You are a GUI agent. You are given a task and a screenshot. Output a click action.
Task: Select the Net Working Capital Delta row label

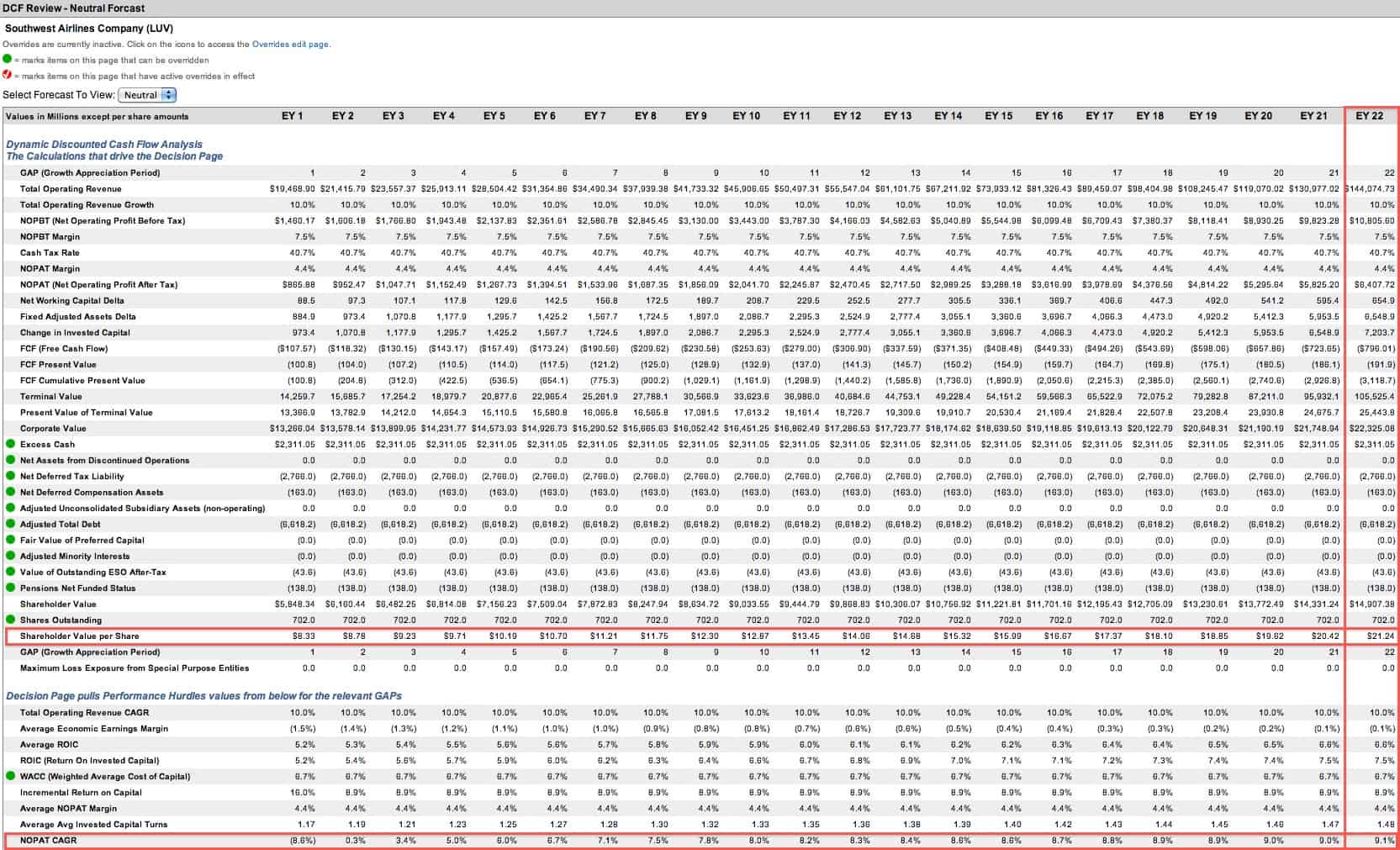[72, 300]
